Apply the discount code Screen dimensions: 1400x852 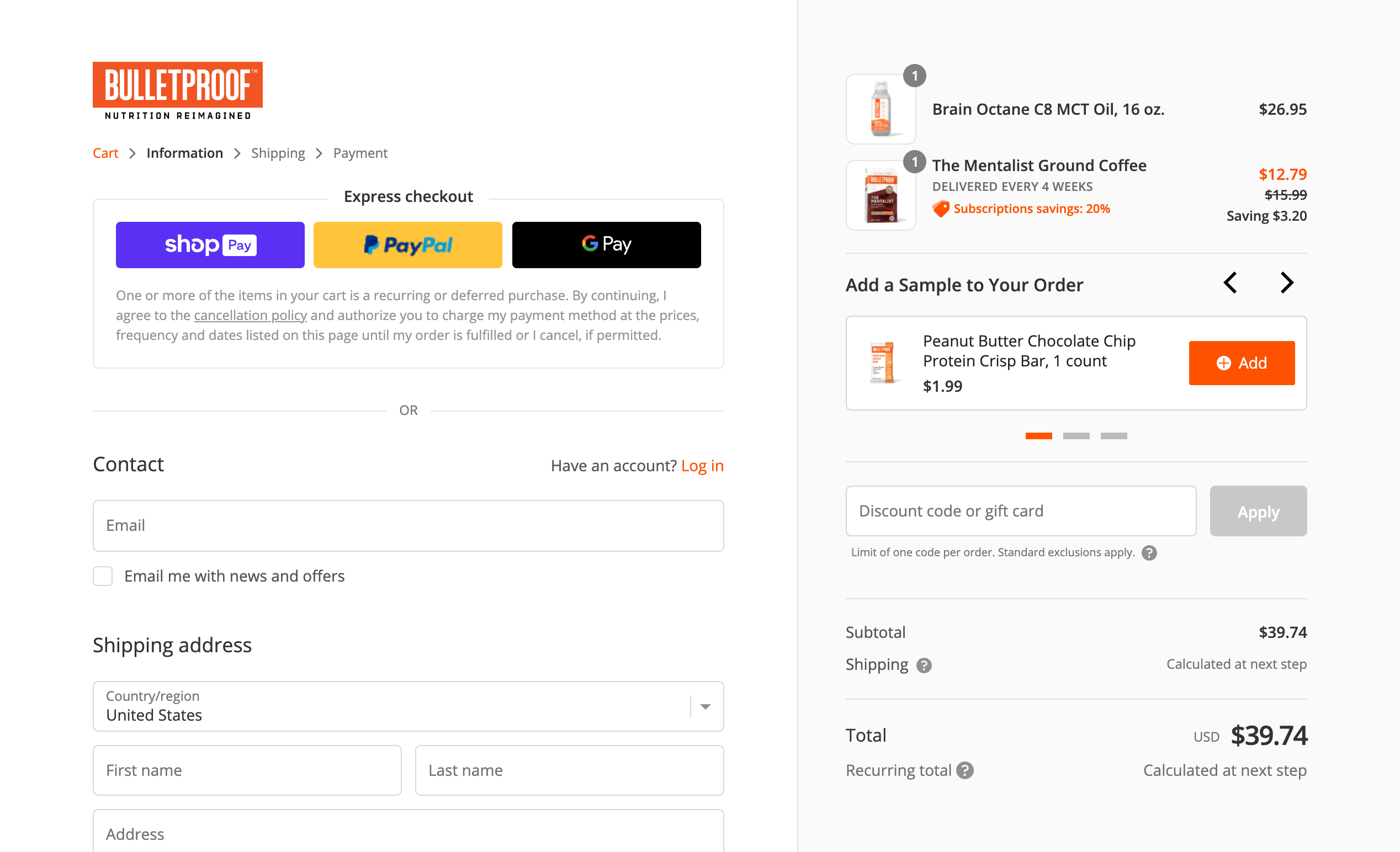1258,511
